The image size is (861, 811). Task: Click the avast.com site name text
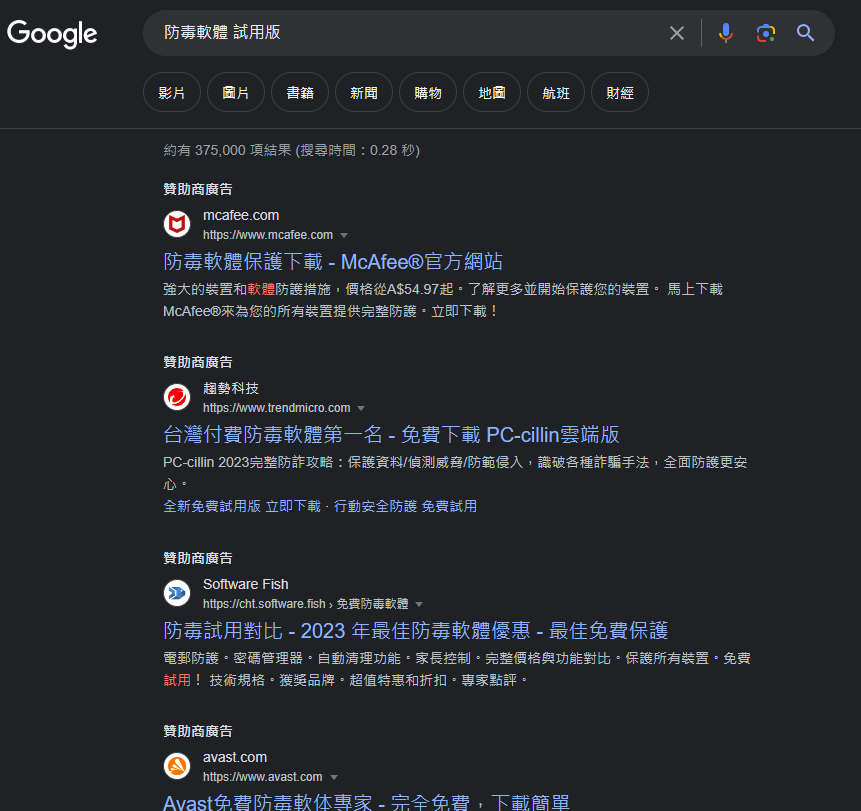[x=235, y=757]
